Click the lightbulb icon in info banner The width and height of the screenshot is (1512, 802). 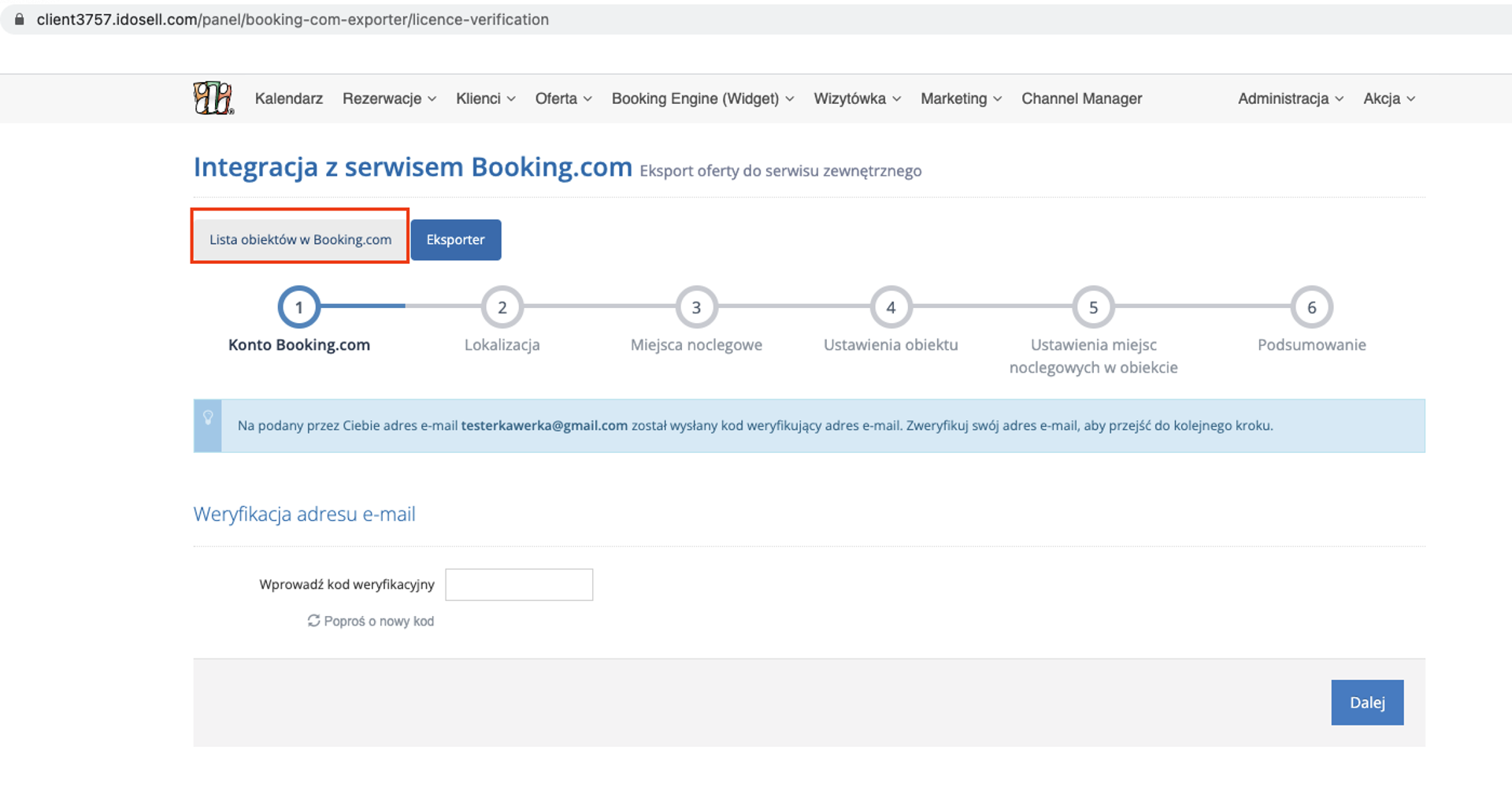click(208, 418)
